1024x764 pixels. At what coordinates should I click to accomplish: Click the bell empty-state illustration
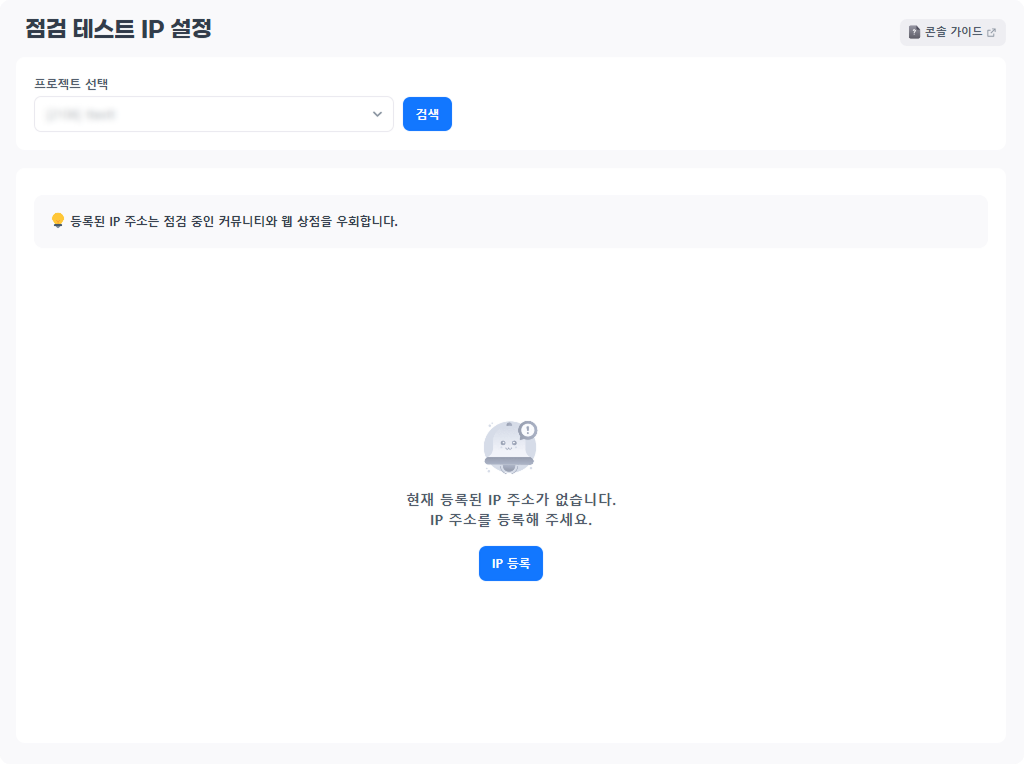[x=510, y=447]
